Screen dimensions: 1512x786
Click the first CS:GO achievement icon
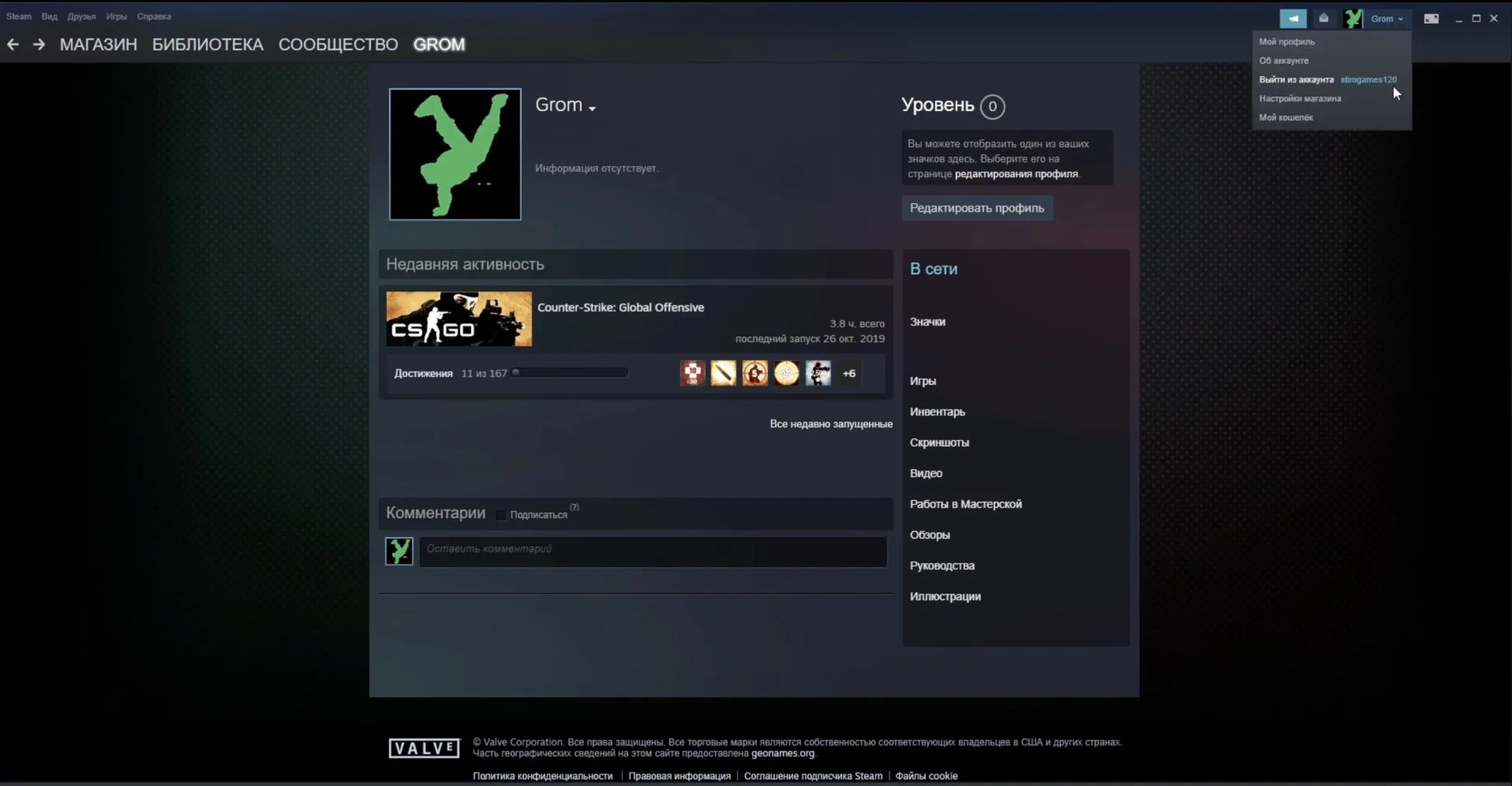(693, 373)
